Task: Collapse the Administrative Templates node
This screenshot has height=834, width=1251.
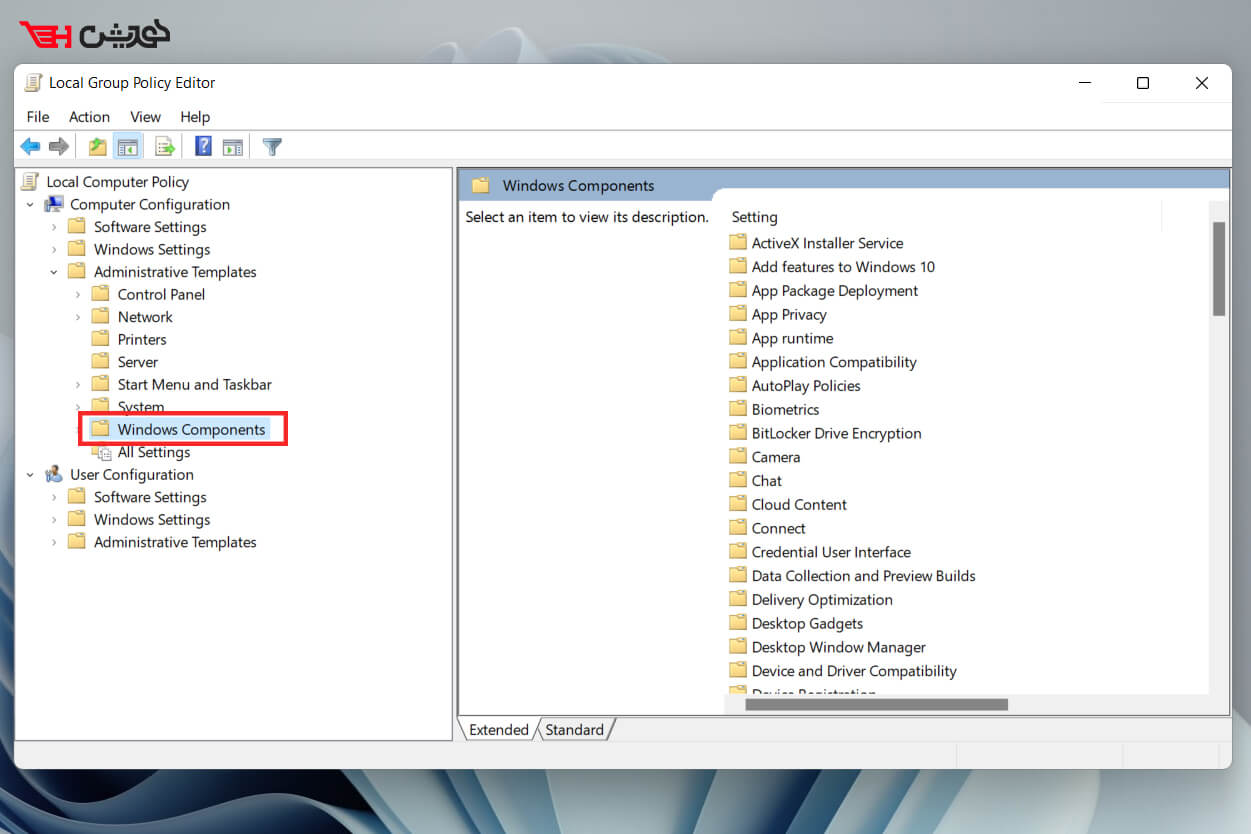Action: pos(54,271)
